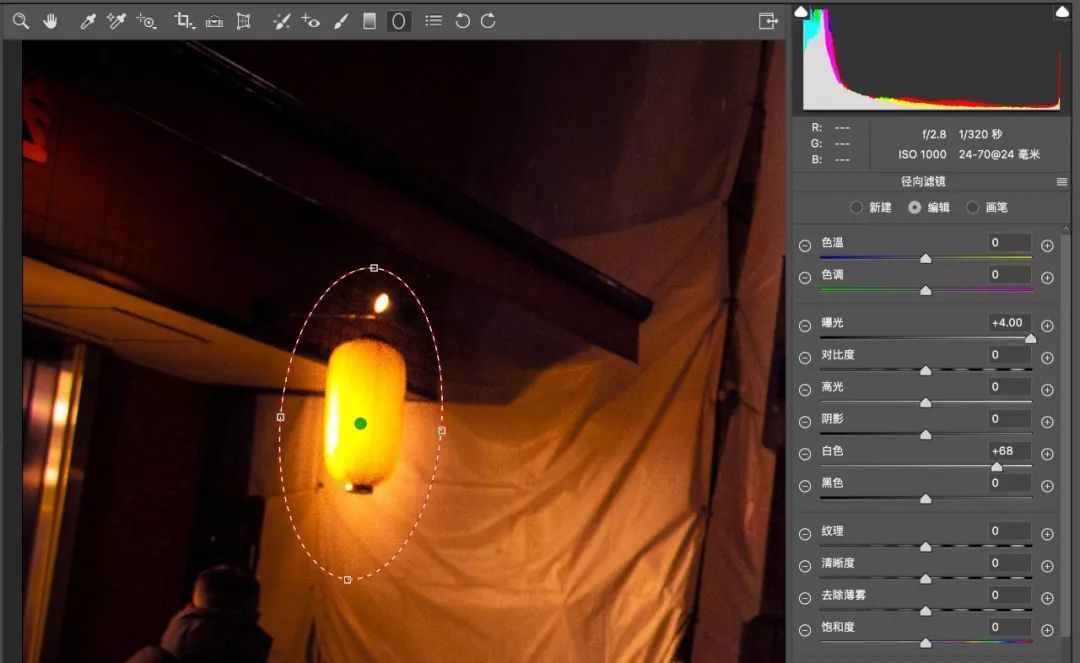This screenshot has height=663, width=1080.
Task: Decrease 白色 with the minus button
Action: pyautogui.click(x=804, y=454)
